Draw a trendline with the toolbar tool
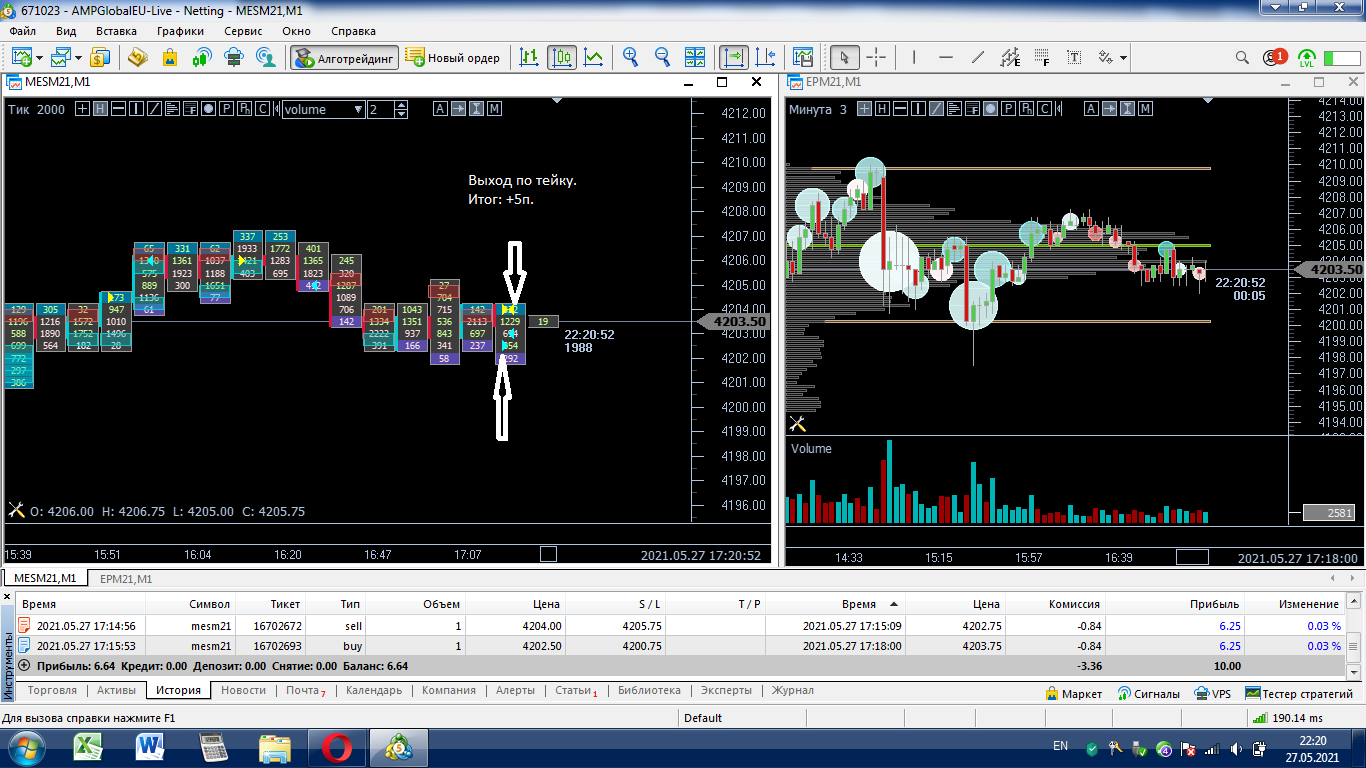Screen dimensions: 1366x768 [978, 58]
